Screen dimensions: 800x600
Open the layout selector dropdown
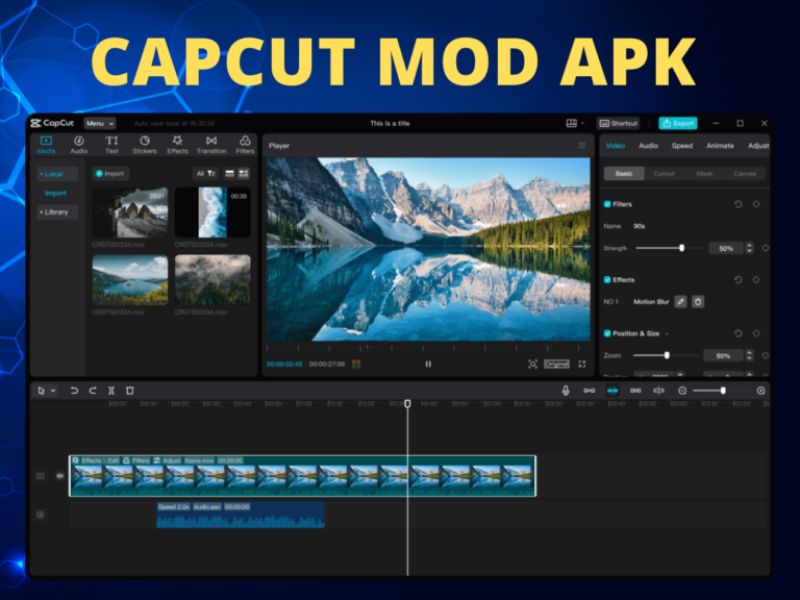point(575,123)
